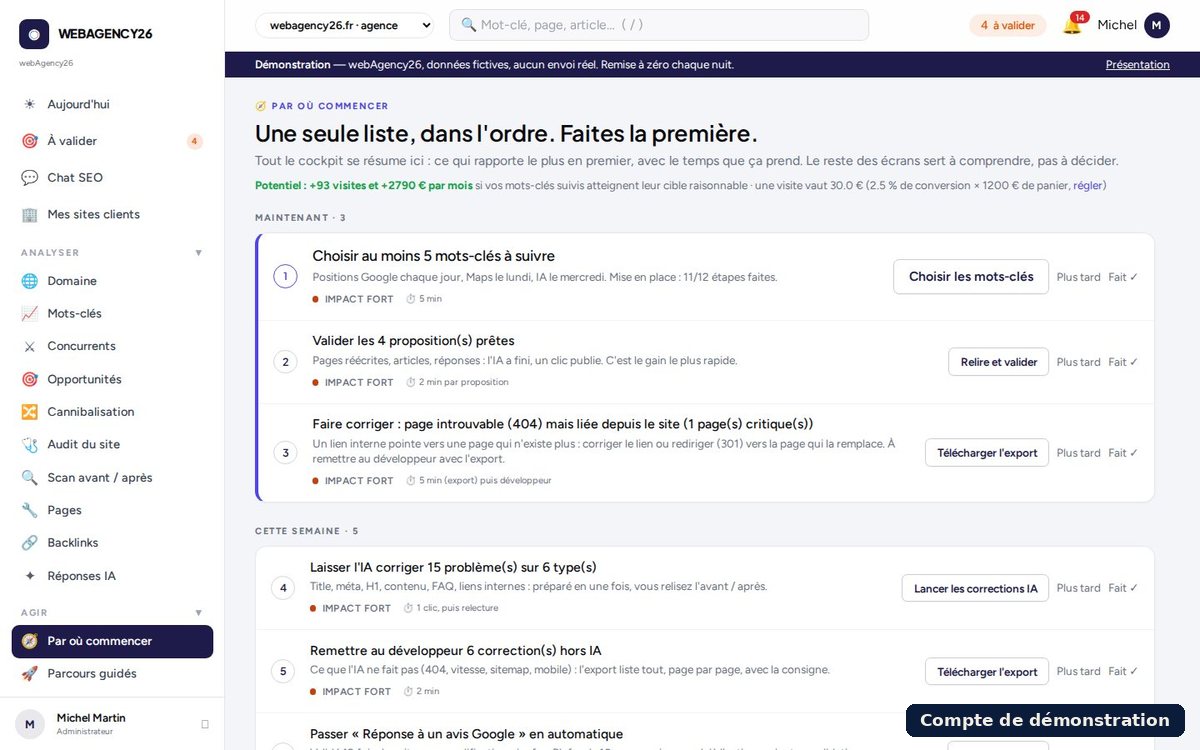The height and width of the screenshot is (750, 1200).
Task: Click the Cannibalisation shuffle icon
Action: coord(29,412)
